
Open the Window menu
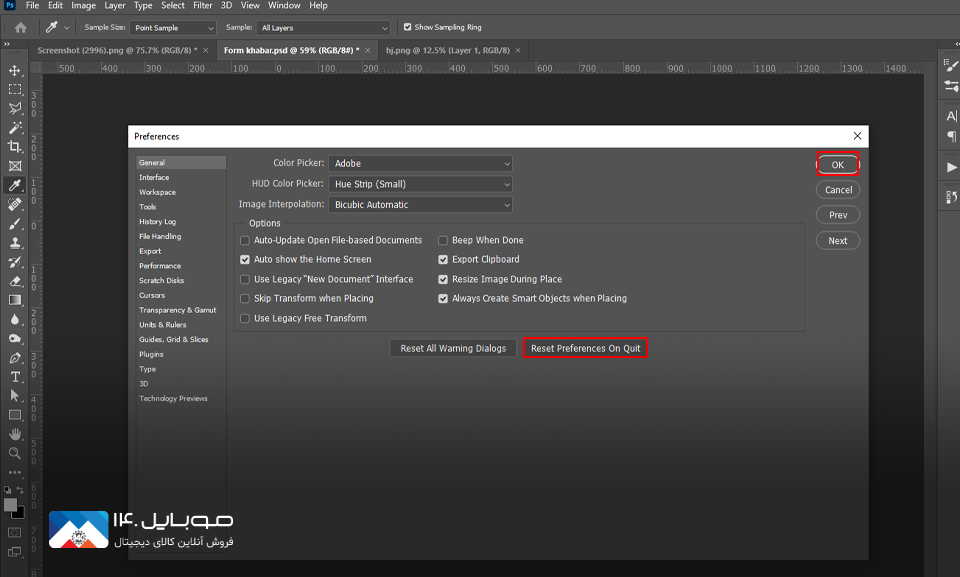284,6
